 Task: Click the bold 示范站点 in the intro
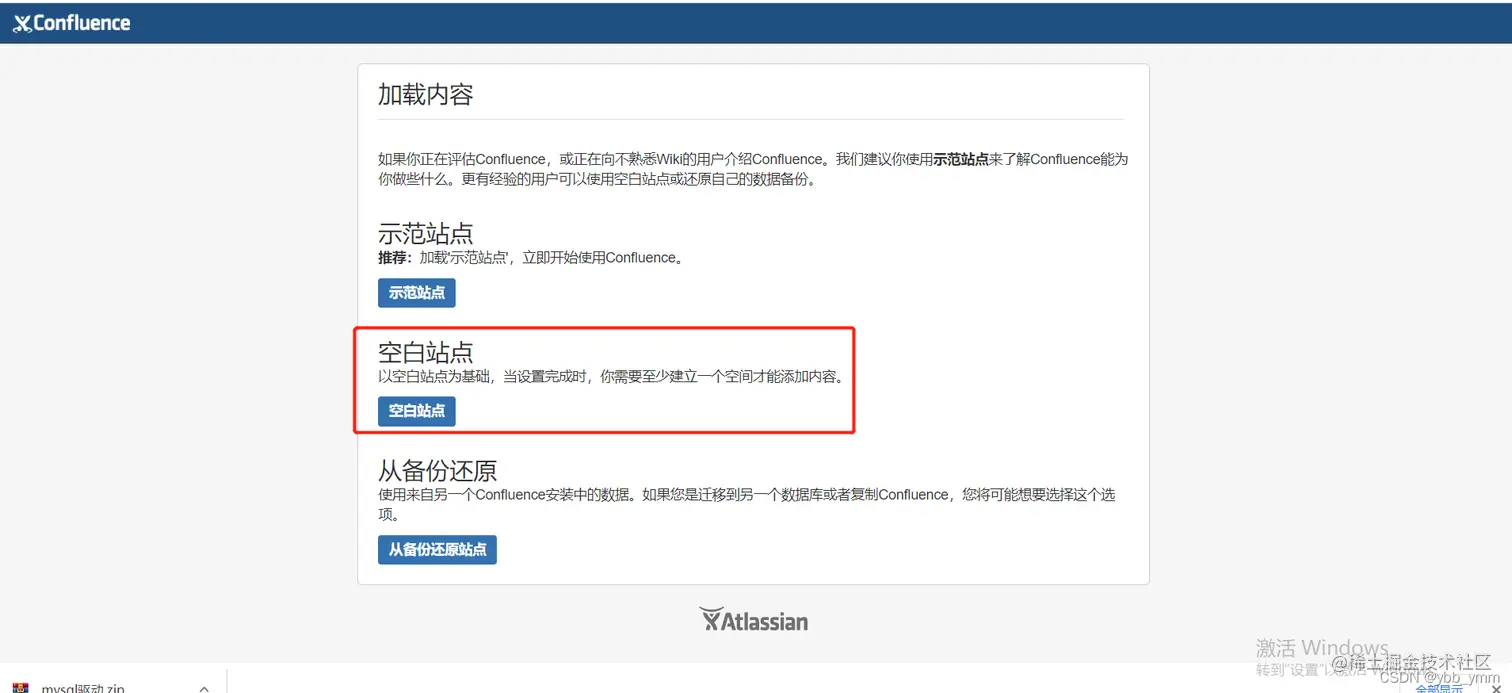point(961,159)
